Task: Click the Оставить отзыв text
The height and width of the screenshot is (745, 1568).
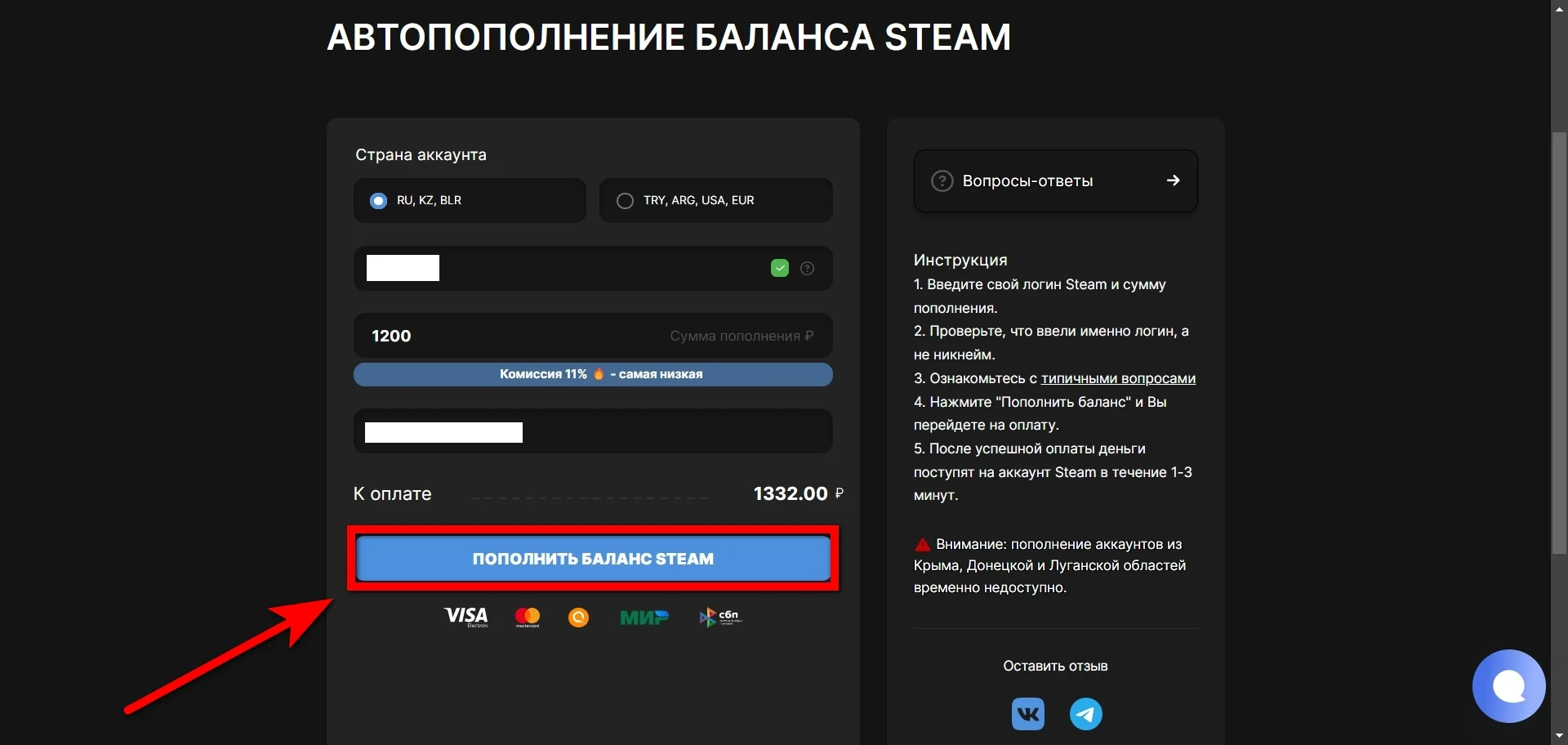Action: pos(1055,666)
